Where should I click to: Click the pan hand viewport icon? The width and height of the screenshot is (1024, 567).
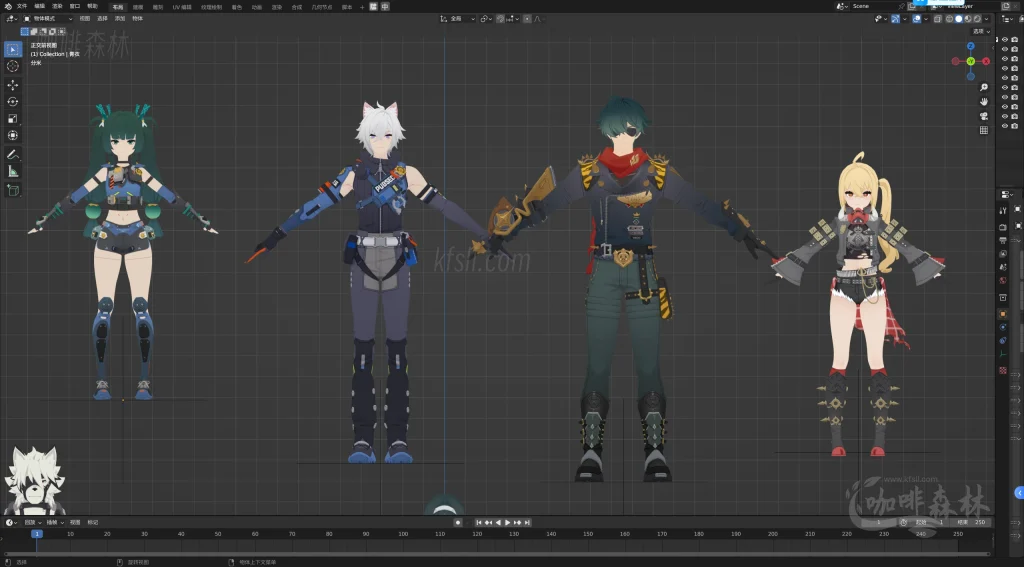click(984, 101)
